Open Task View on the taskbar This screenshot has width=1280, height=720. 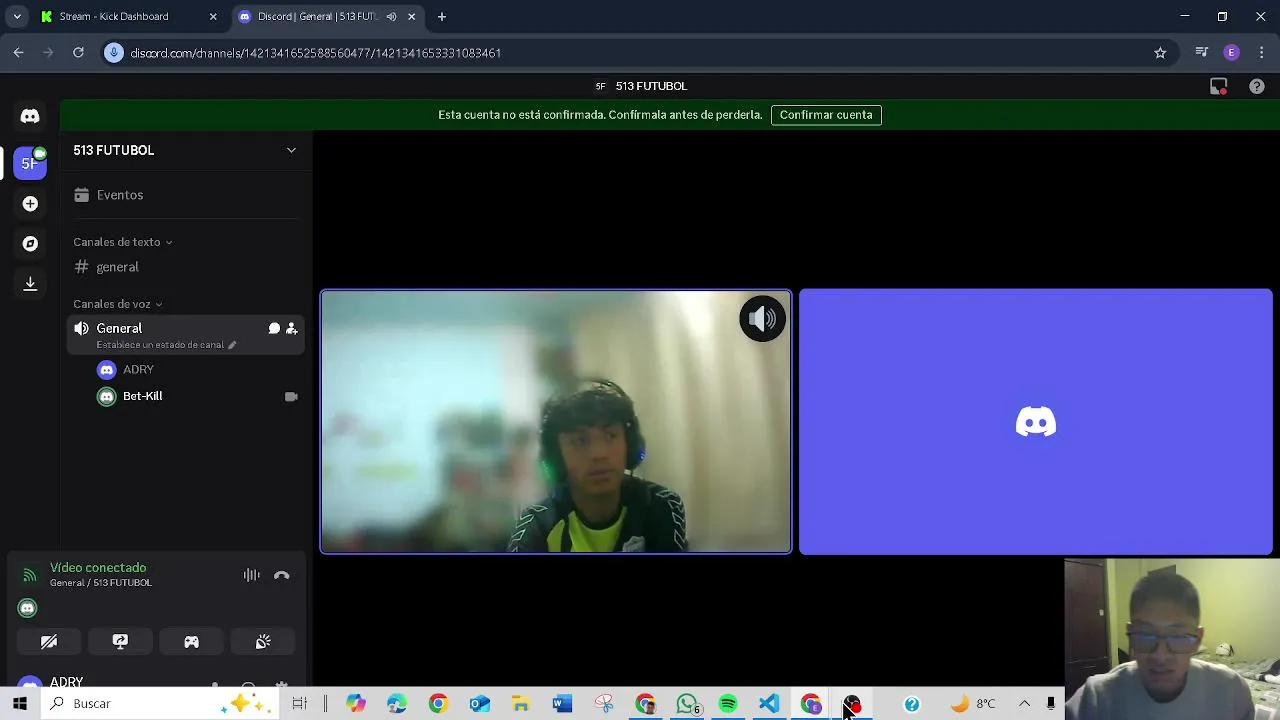(299, 704)
